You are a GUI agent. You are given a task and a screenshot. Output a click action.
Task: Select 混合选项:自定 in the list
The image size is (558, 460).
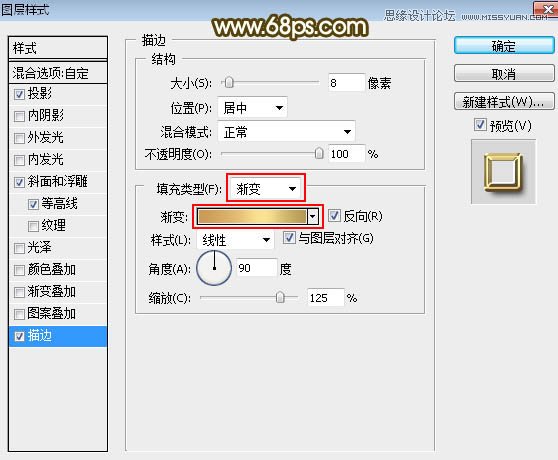tap(58, 73)
